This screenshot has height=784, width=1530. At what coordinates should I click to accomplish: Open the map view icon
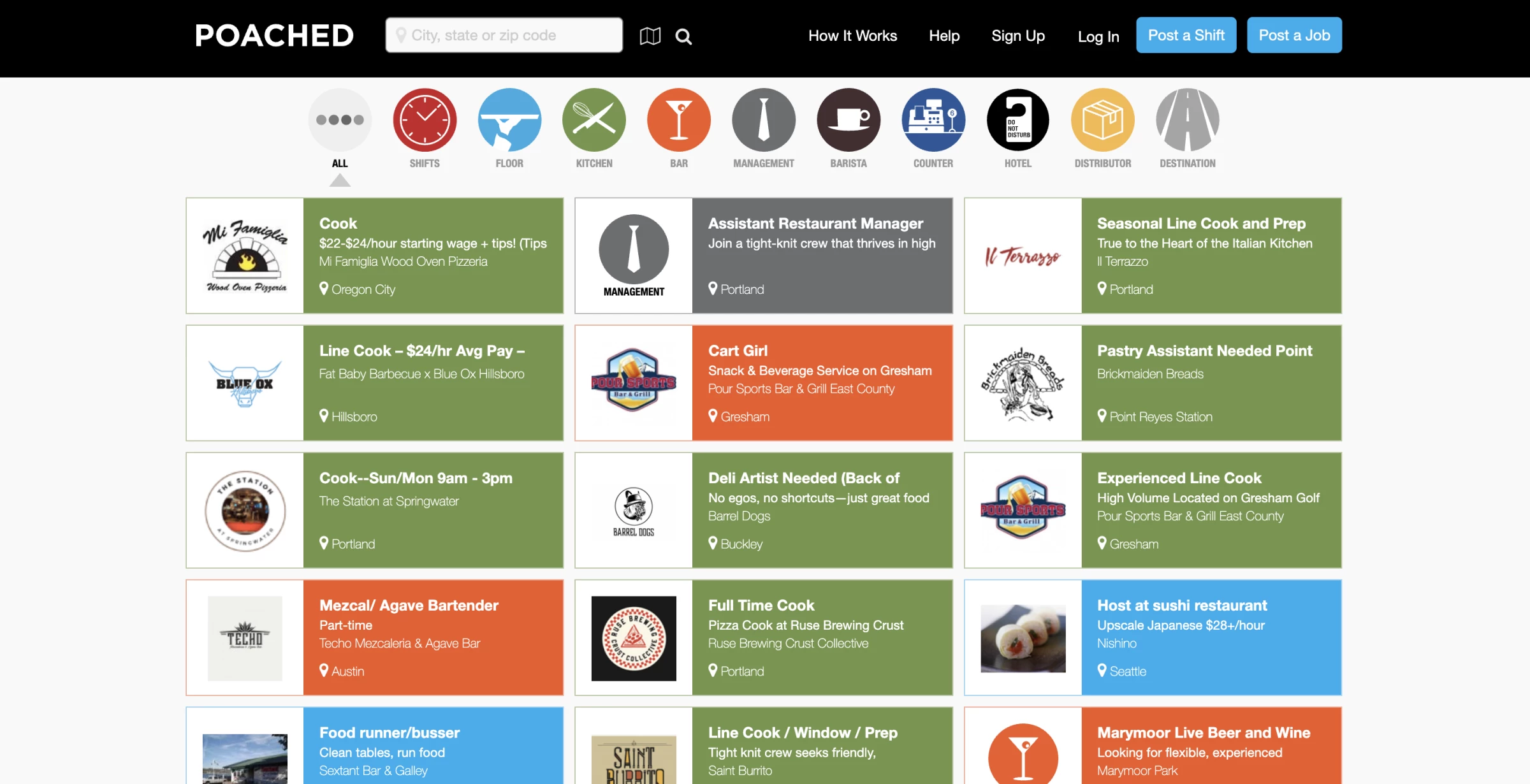click(x=650, y=36)
